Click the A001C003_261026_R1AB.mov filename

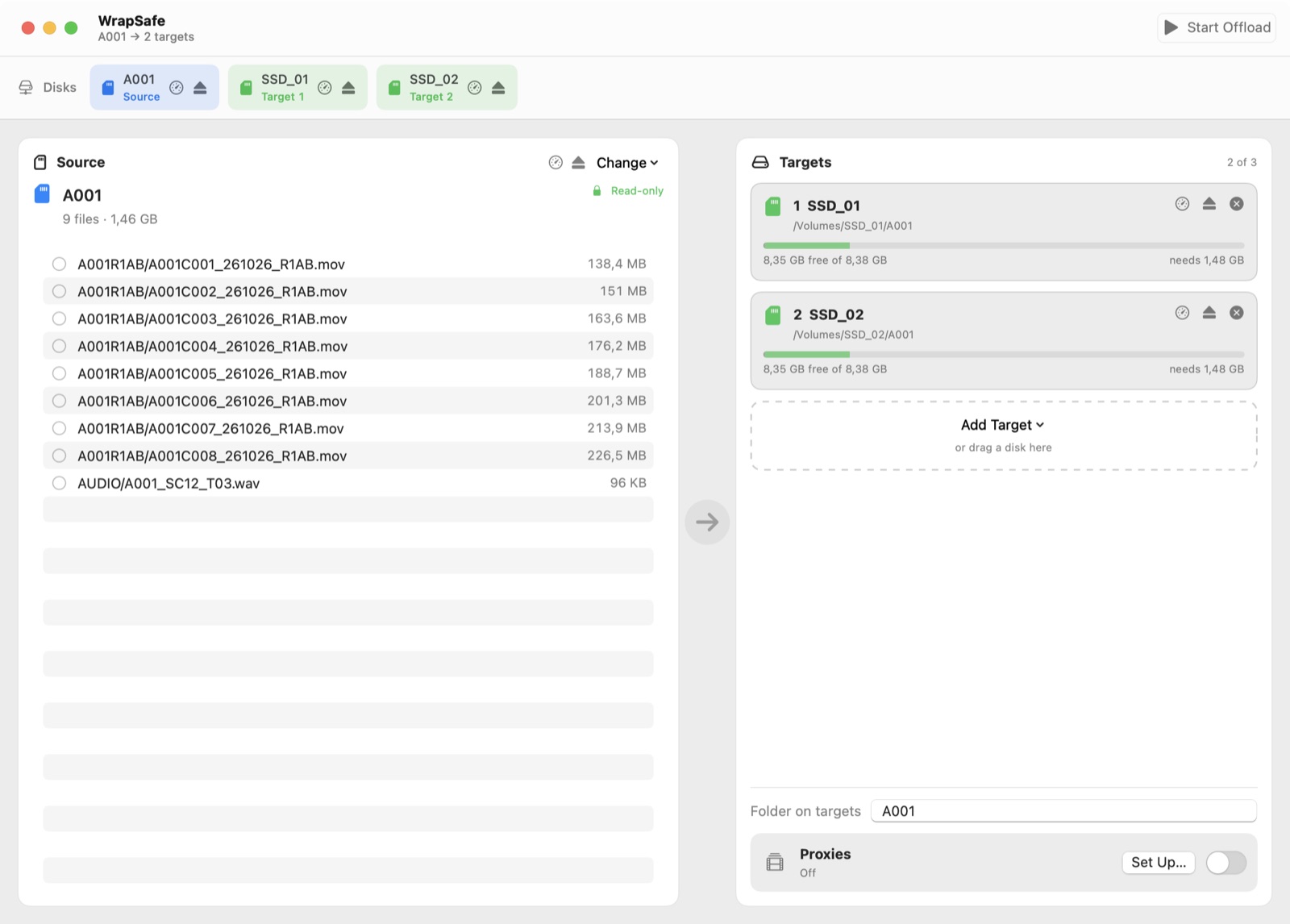[x=212, y=318]
